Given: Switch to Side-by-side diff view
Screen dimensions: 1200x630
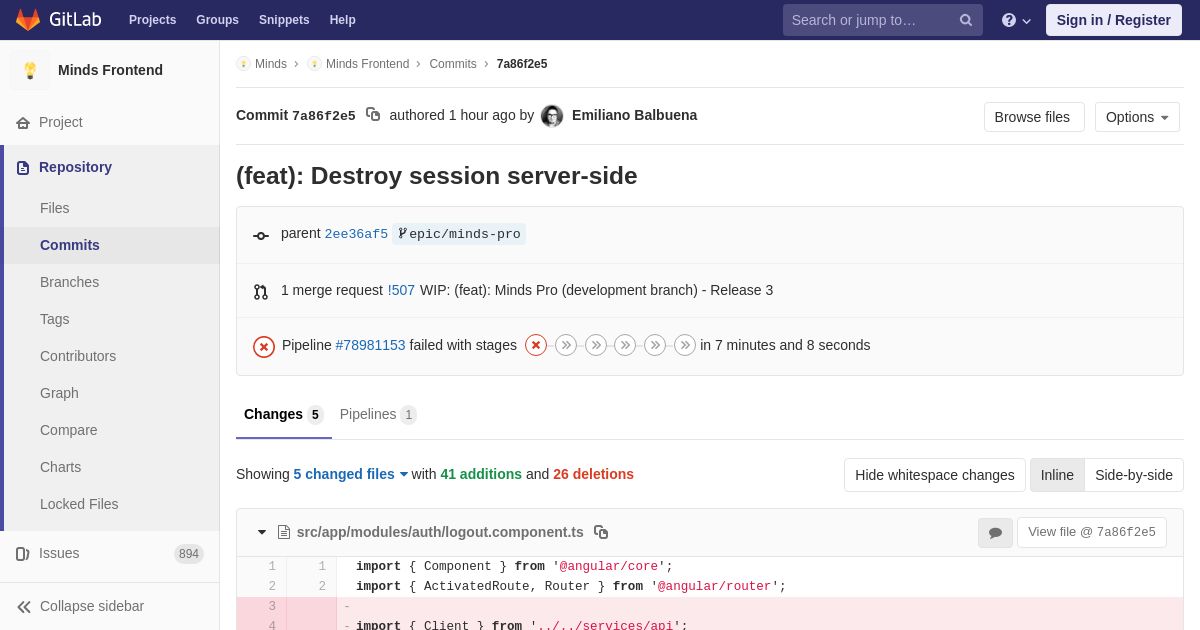Looking at the screenshot, I should click(1133, 475).
